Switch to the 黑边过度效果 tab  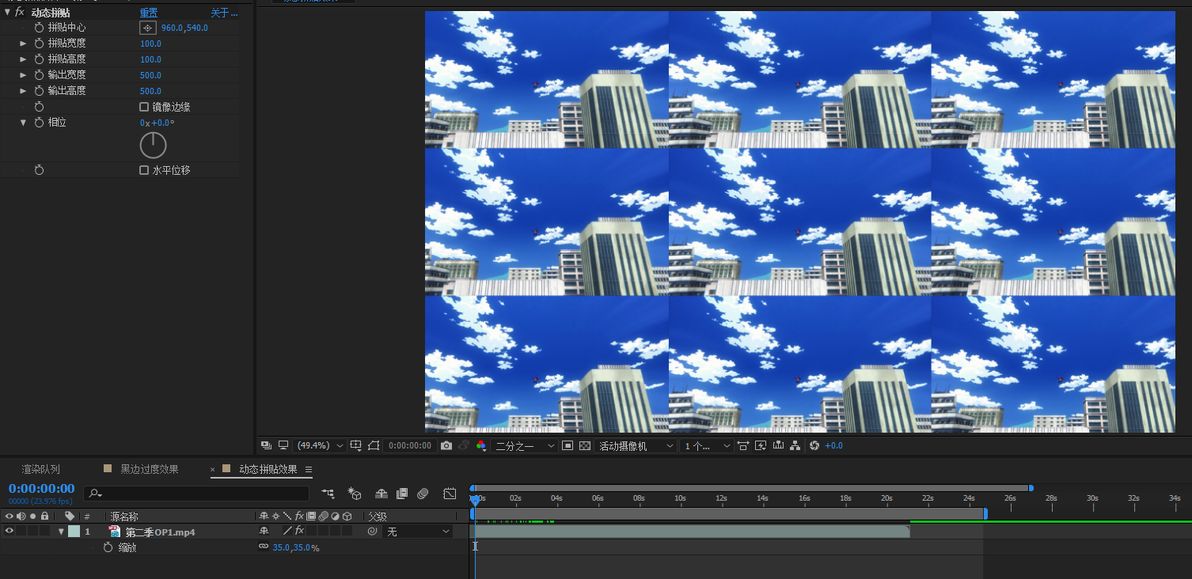point(149,470)
